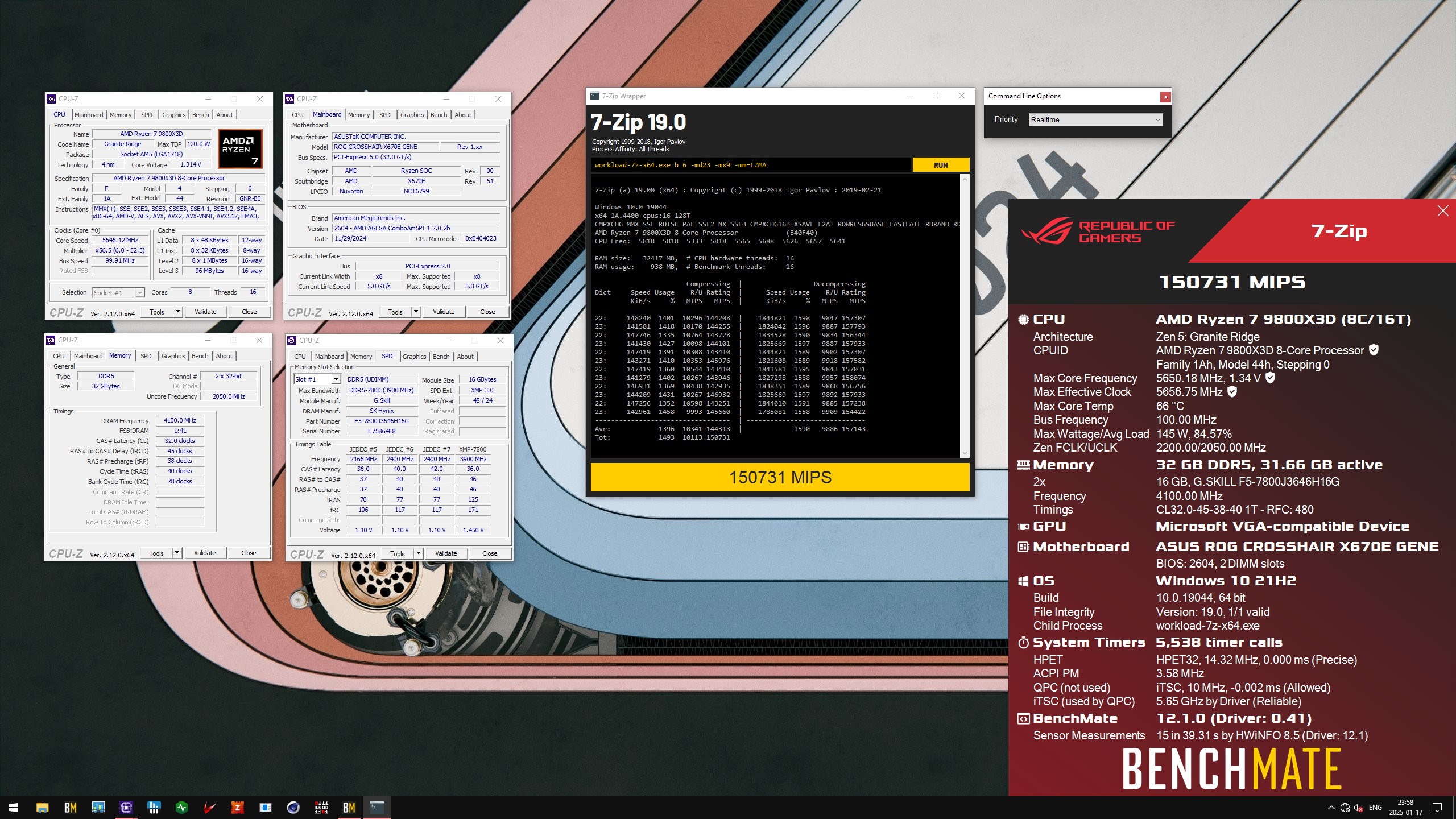
Task: Click the XMP-7800 timings column header
Action: click(473, 449)
